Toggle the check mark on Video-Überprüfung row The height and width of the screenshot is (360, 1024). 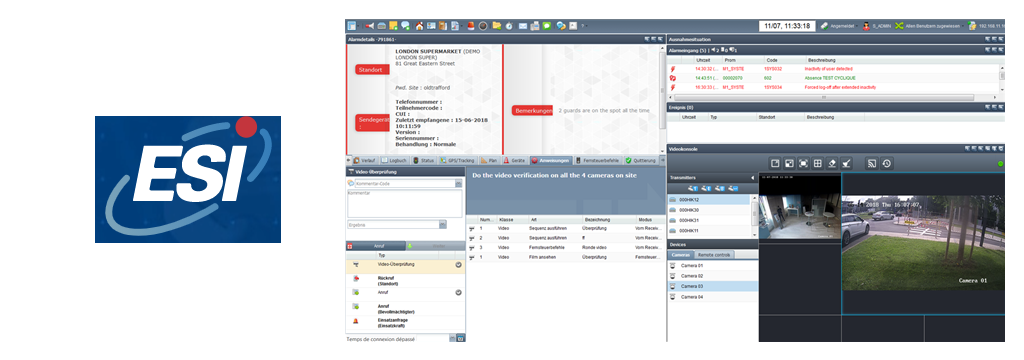point(458,265)
